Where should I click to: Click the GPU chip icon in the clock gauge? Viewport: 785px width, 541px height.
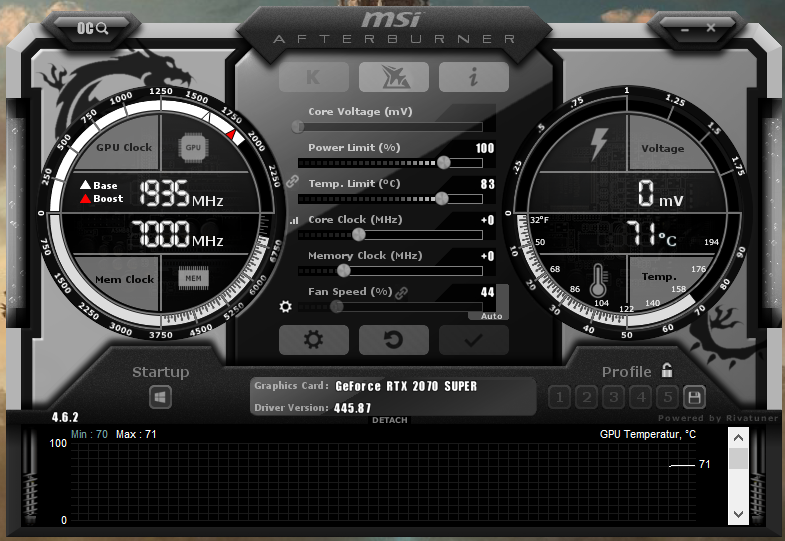click(193, 148)
